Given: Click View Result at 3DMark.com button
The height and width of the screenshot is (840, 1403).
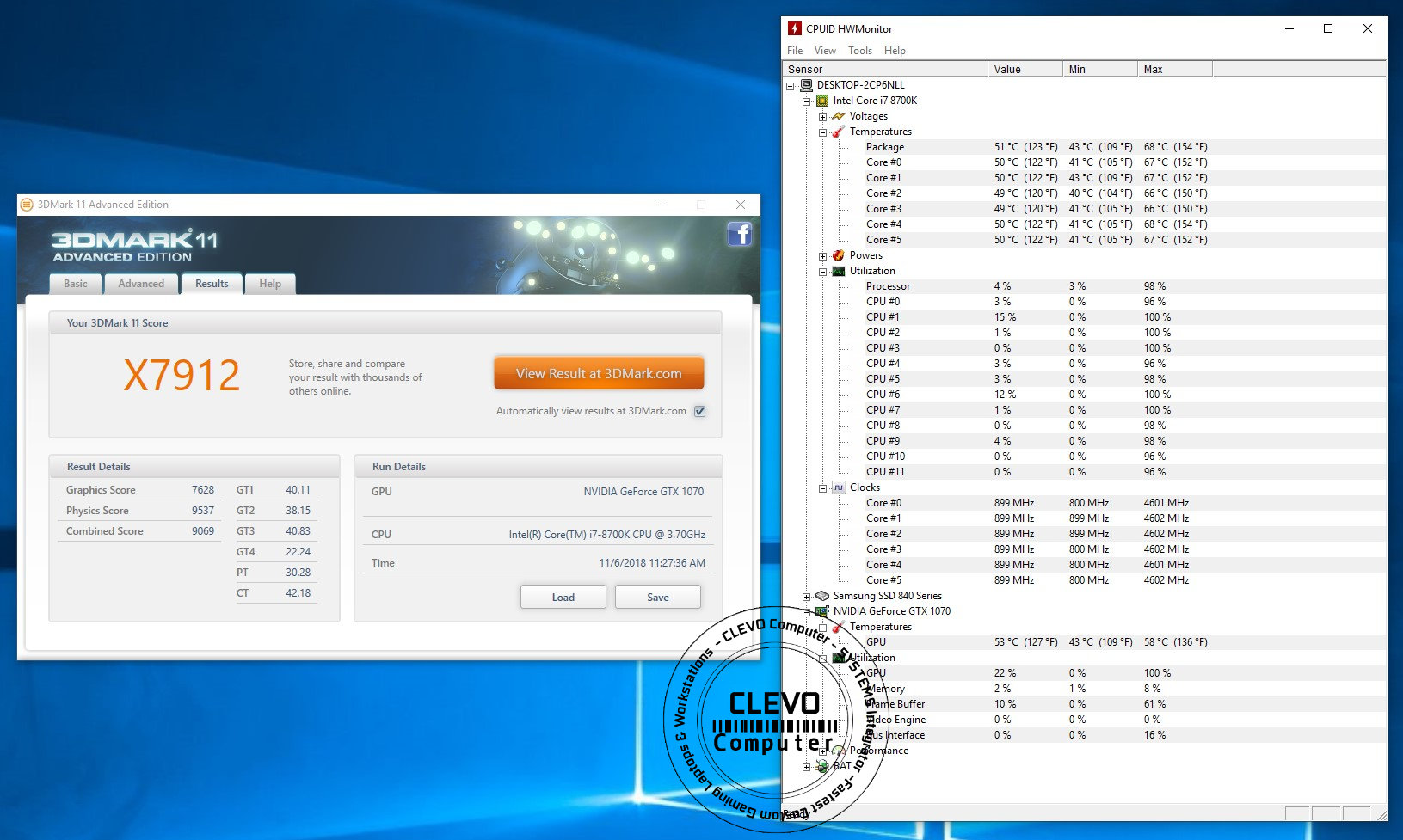Looking at the screenshot, I should (599, 374).
